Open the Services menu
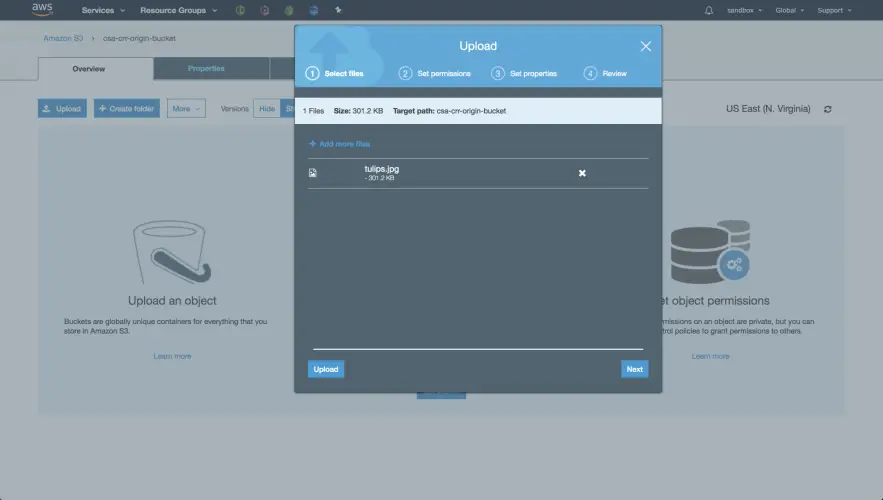Image resolution: width=883 pixels, height=500 pixels. [103, 10]
